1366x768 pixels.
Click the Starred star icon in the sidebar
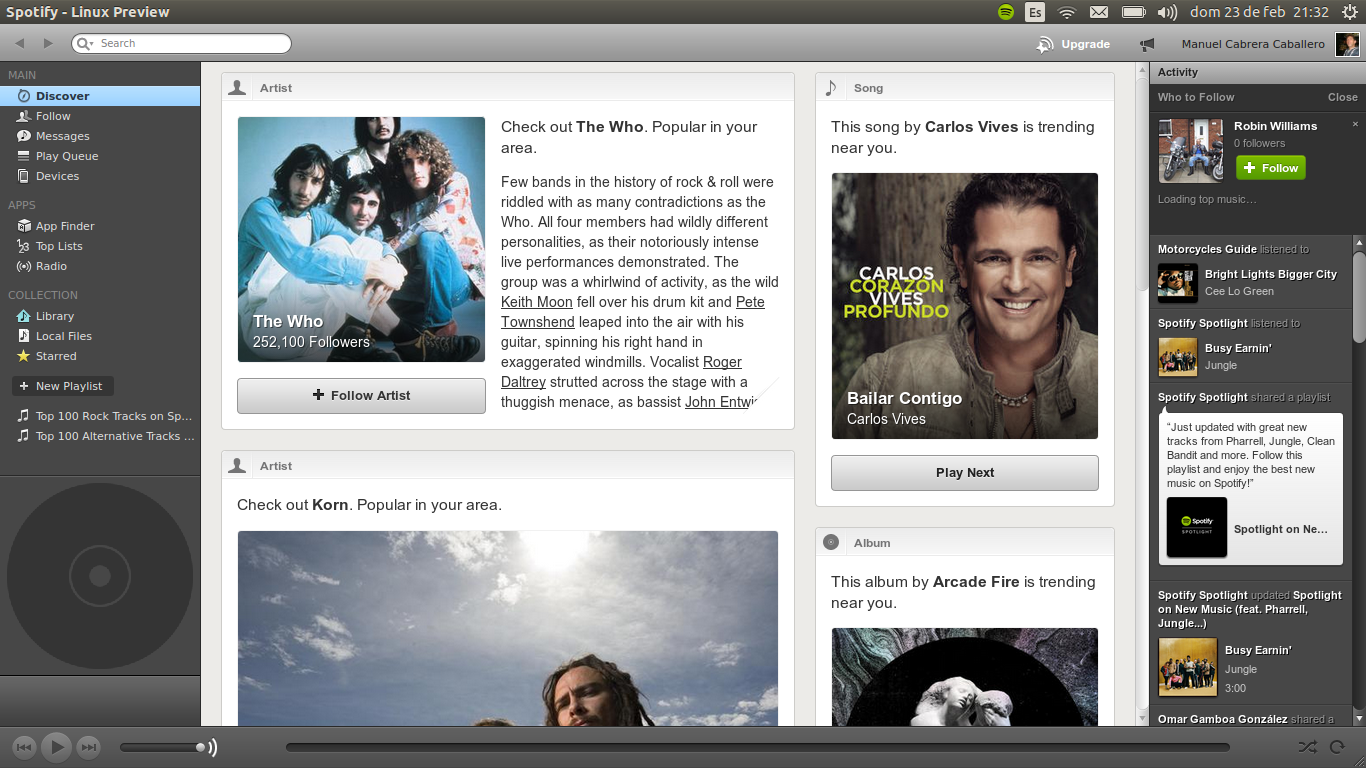coord(24,356)
